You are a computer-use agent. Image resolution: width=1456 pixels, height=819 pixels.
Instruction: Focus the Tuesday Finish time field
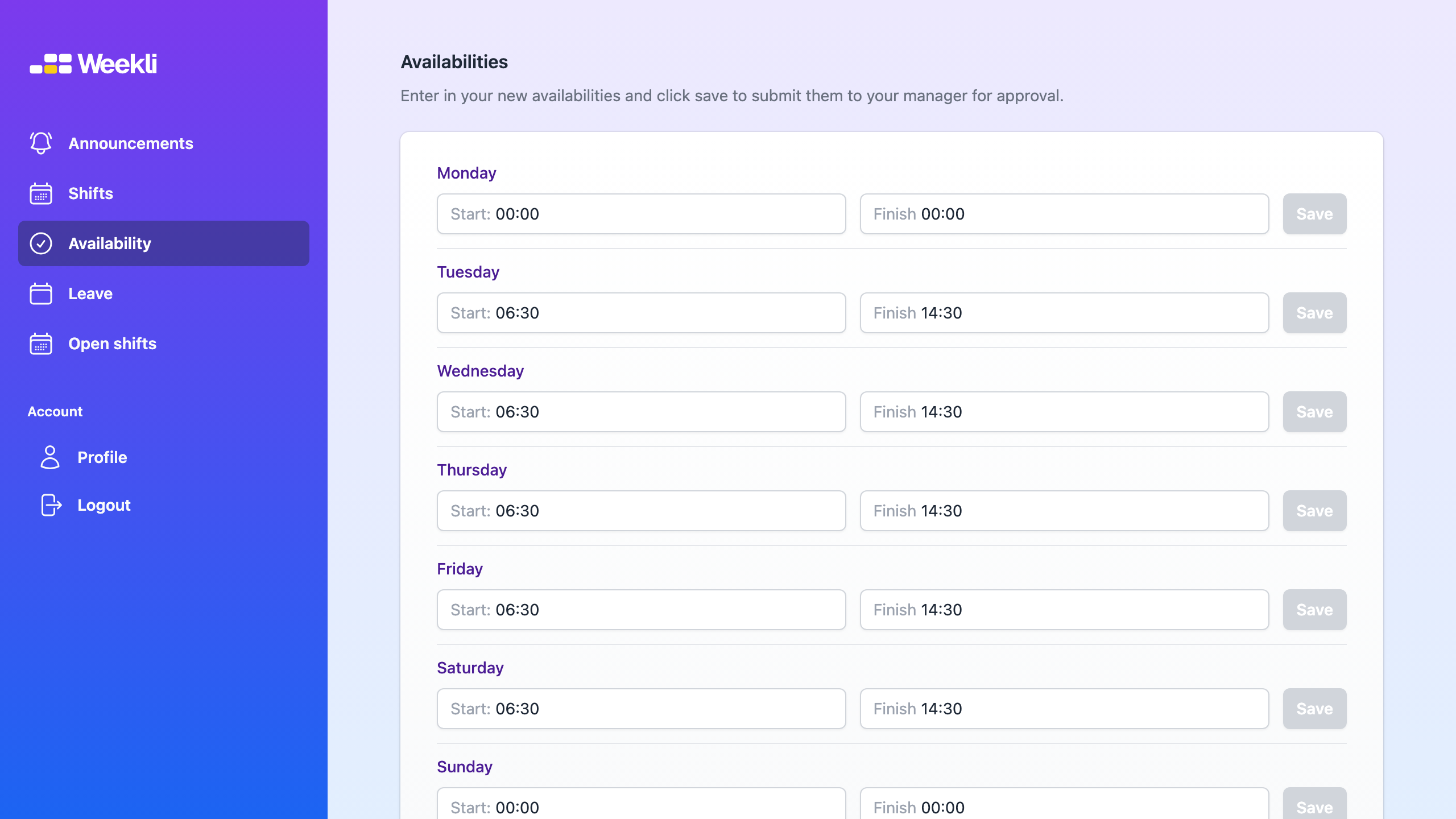tap(1065, 313)
